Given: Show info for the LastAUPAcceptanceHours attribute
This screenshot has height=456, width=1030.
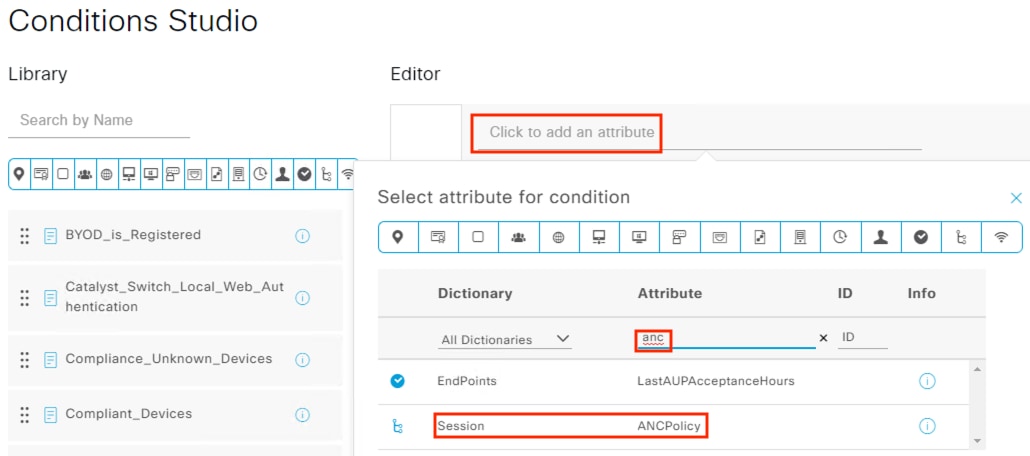Looking at the screenshot, I should coord(927,381).
